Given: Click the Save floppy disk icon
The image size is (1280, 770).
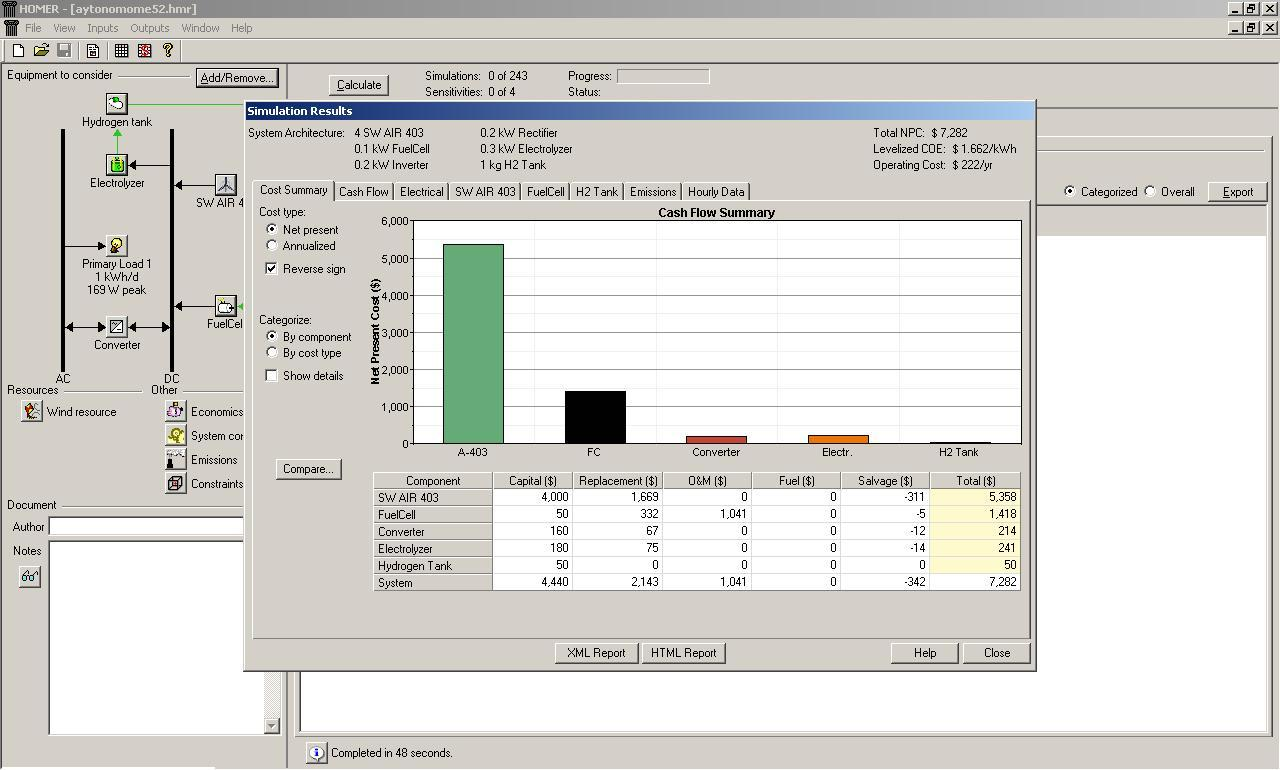Looking at the screenshot, I should tap(64, 50).
